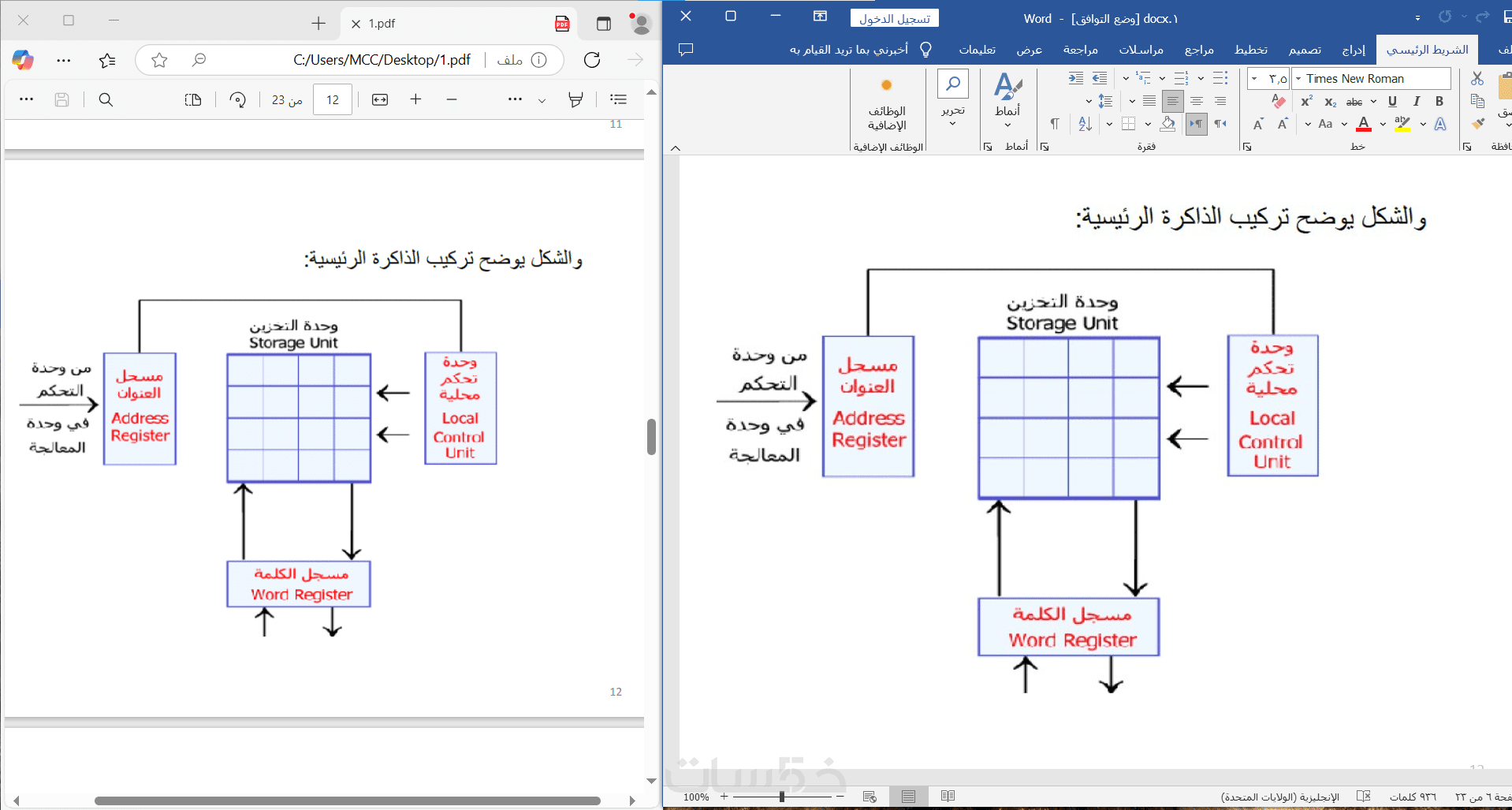Screen dimensions: 1512x810
Task: Click the 100% zoom level in Word status bar
Action: pos(696,797)
